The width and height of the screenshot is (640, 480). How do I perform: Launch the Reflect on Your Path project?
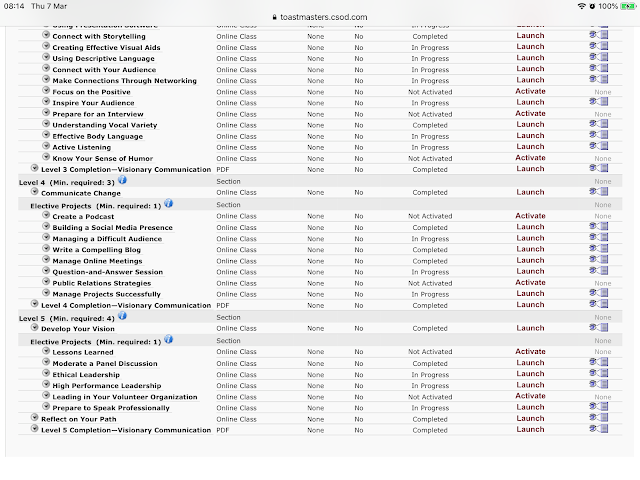pyautogui.click(x=530, y=418)
